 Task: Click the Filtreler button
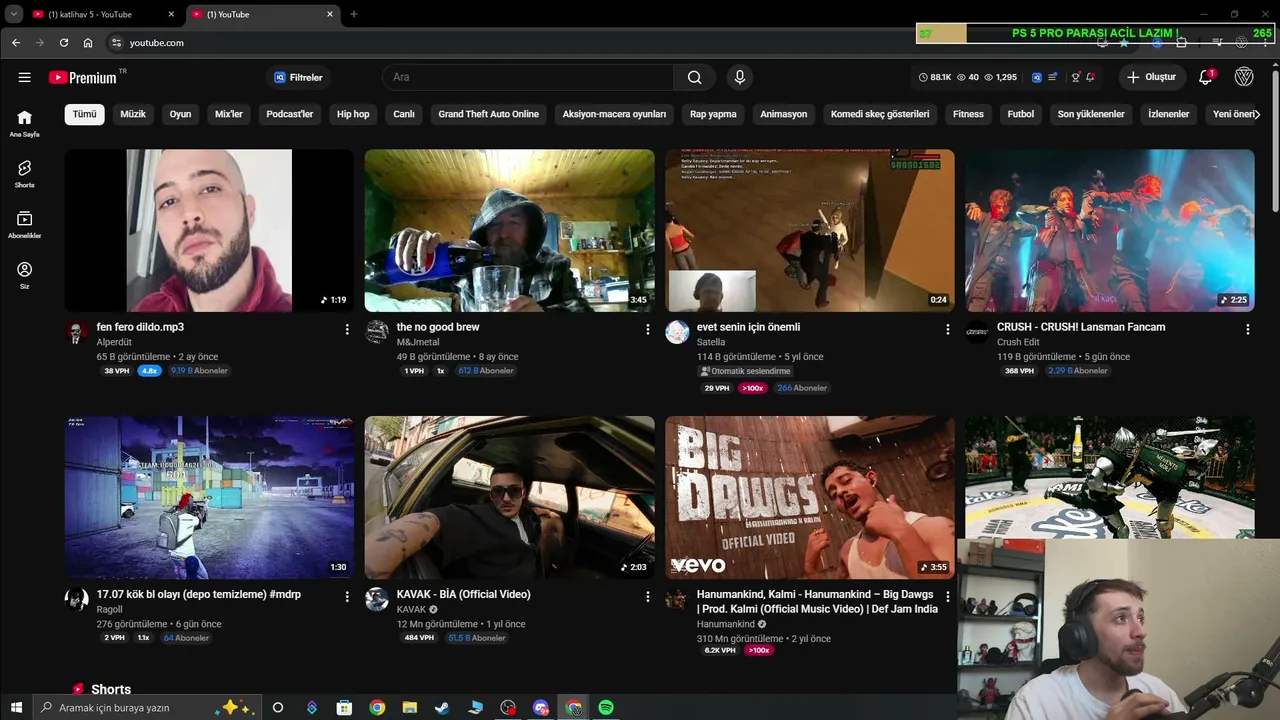[299, 77]
